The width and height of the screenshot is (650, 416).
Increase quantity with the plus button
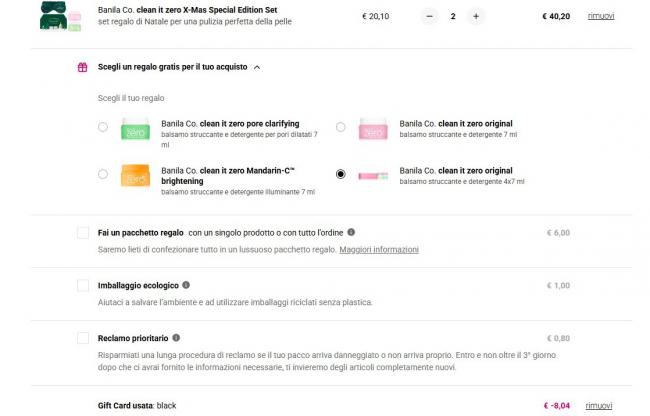click(x=476, y=16)
